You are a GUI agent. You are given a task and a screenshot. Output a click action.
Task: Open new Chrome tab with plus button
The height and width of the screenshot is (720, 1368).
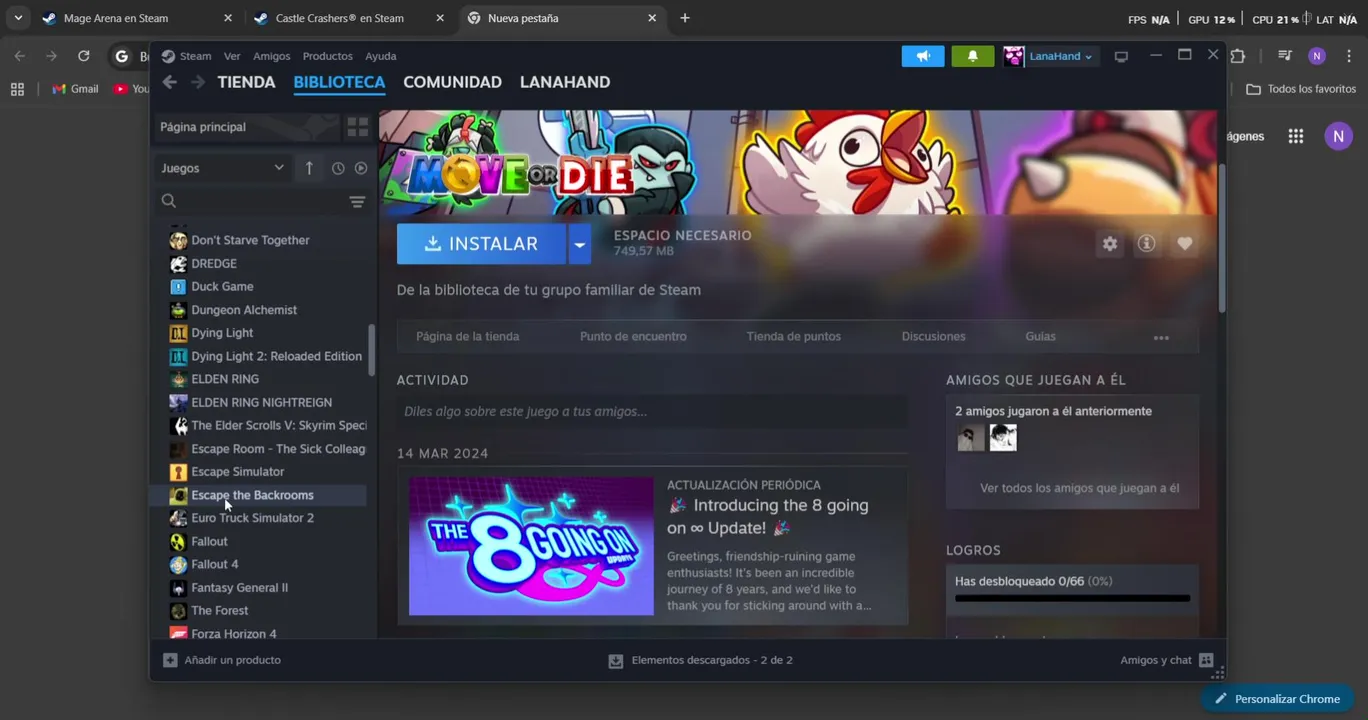click(x=685, y=18)
